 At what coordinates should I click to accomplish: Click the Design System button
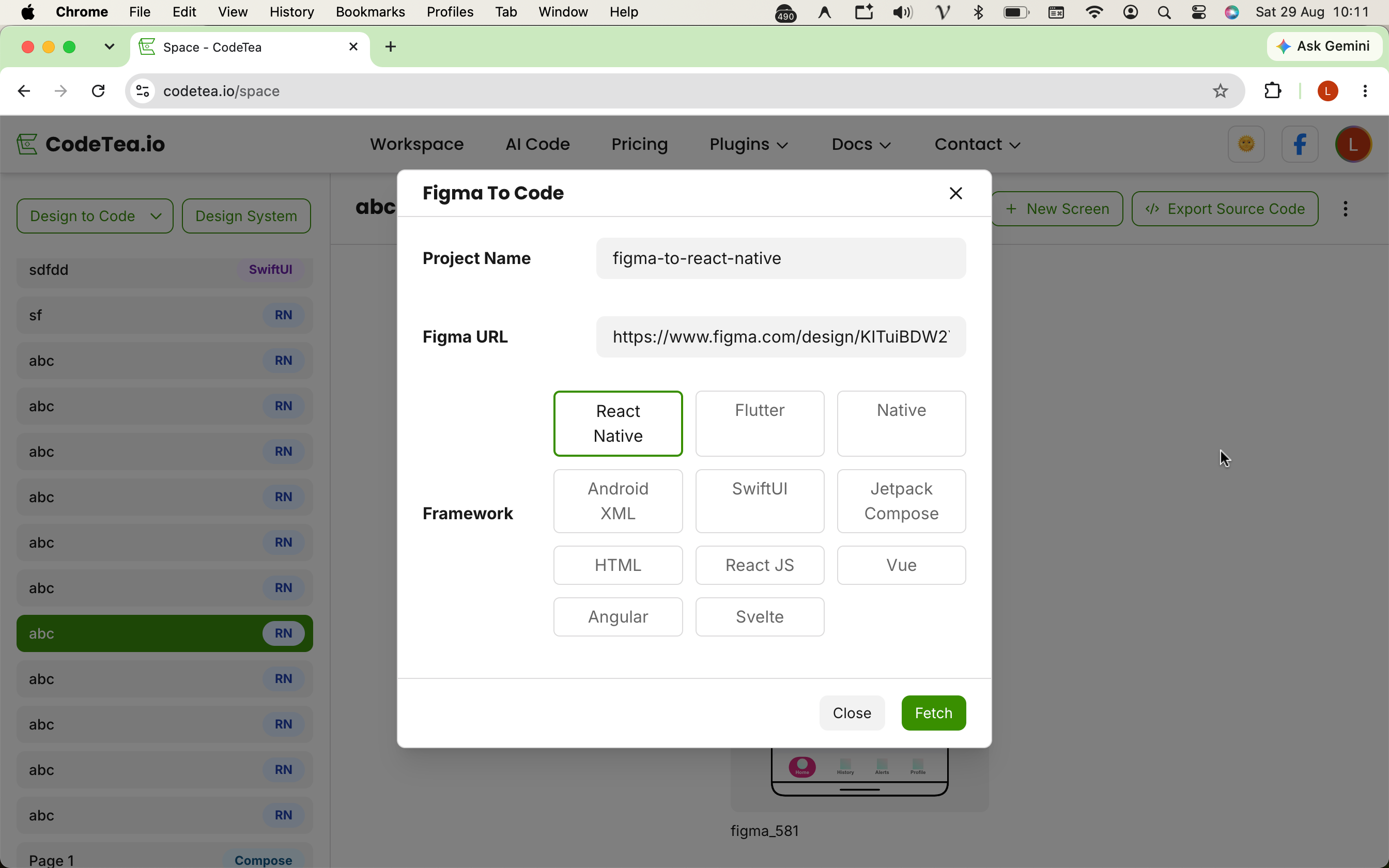click(x=246, y=216)
